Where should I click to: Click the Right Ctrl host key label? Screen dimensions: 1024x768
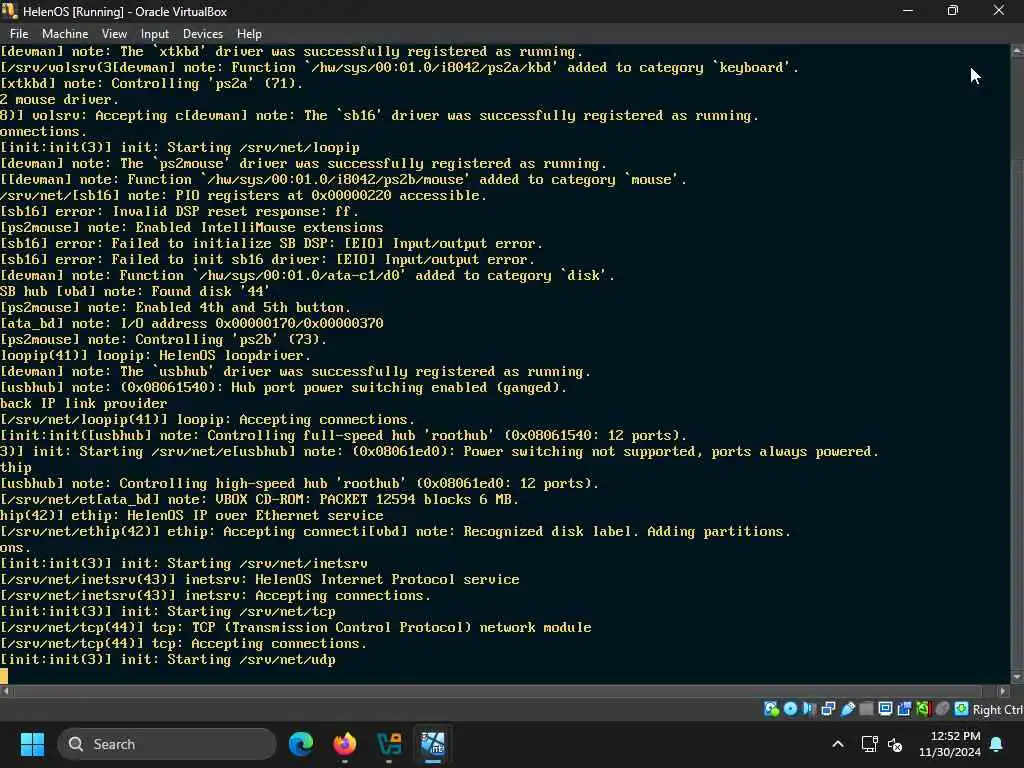[x=997, y=709]
